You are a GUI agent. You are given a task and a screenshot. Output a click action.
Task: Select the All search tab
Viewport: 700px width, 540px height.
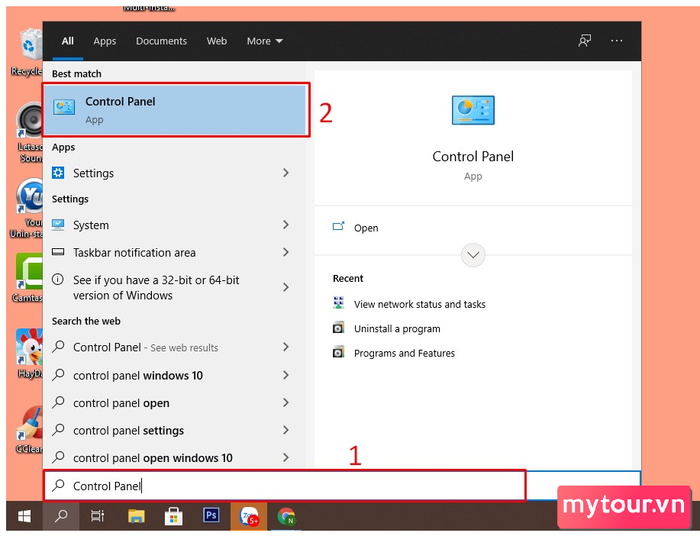[x=67, y=41]
